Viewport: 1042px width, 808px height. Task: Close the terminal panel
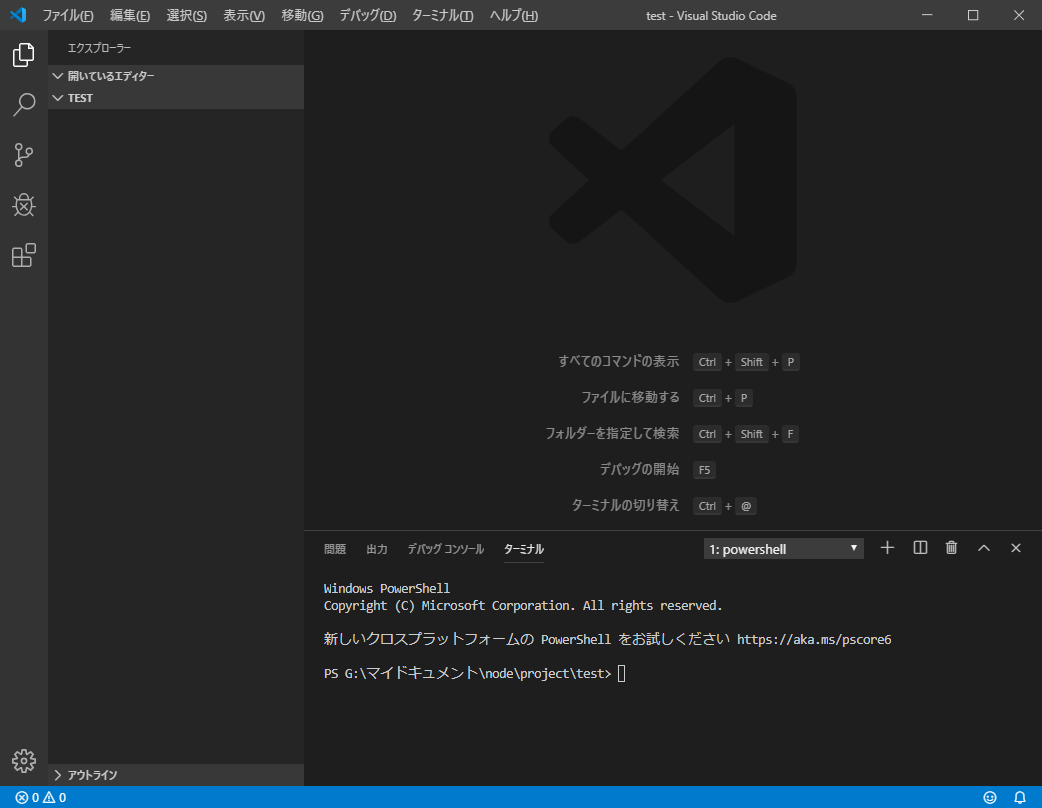coord(1015,548)
